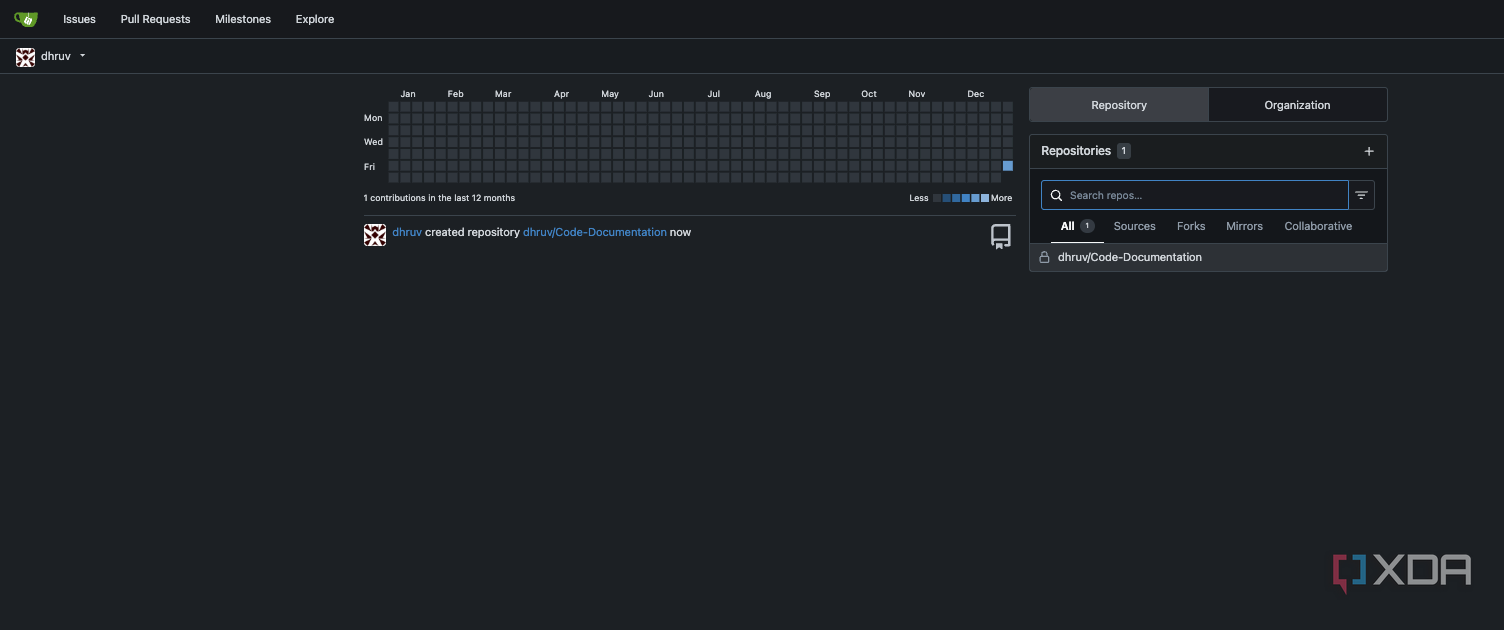Switch to the Organization tab

point(1297,105)
